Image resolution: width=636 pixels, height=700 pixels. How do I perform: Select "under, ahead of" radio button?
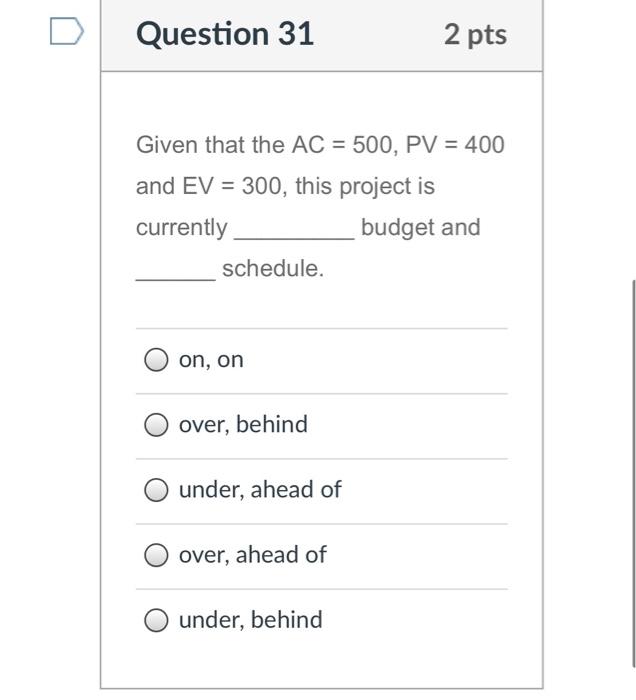point(156,490)
